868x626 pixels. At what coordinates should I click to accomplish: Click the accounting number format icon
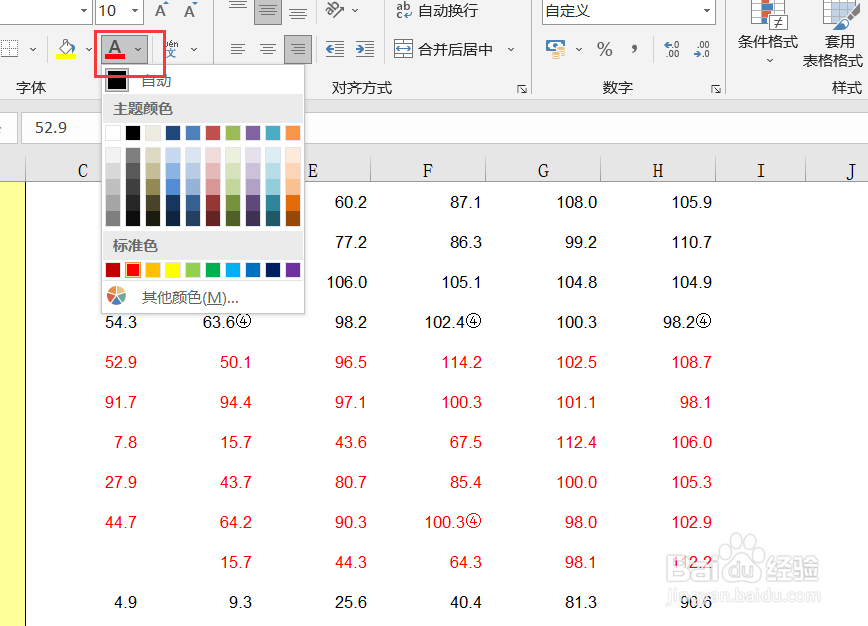555,49
